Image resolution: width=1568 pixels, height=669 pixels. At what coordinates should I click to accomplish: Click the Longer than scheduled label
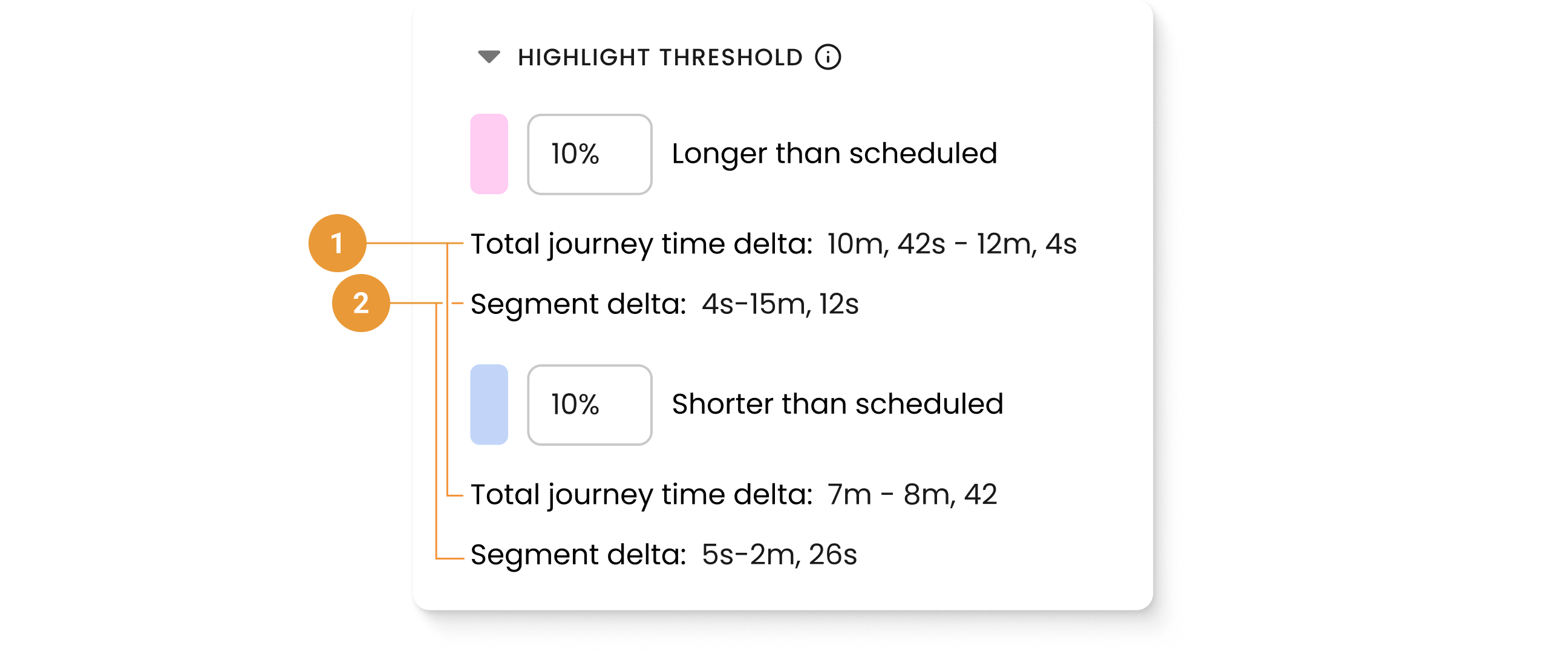(x=834, y=154)
